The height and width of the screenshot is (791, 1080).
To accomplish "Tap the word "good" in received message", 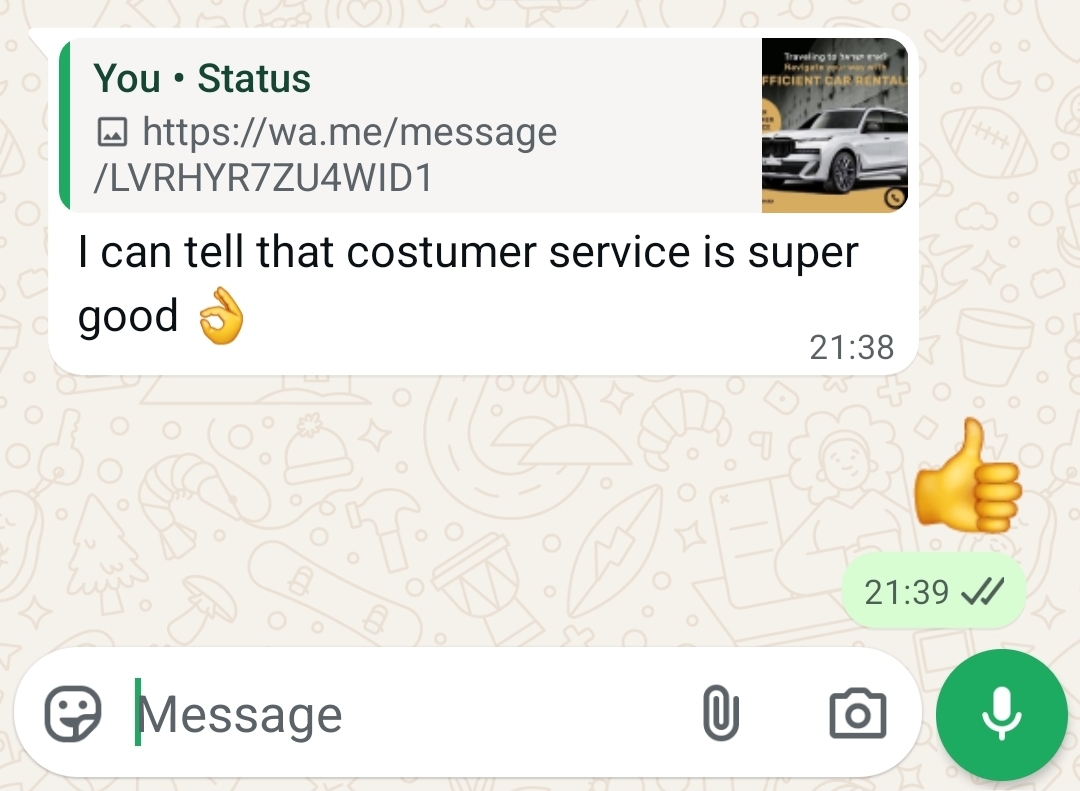I will click(127, 316).
